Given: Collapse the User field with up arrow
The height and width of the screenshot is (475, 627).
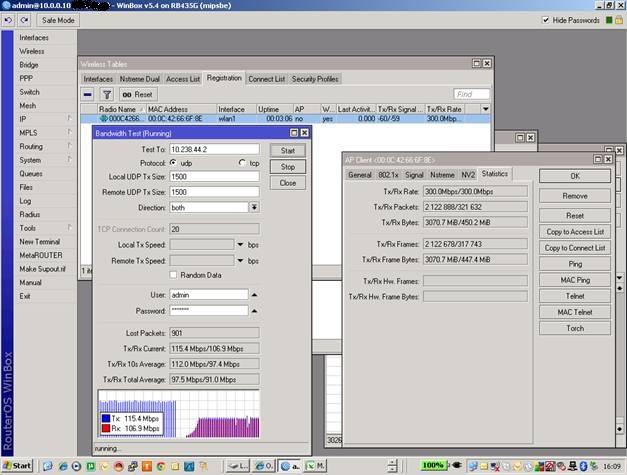Looking at the screenshot, I should 254,294.
